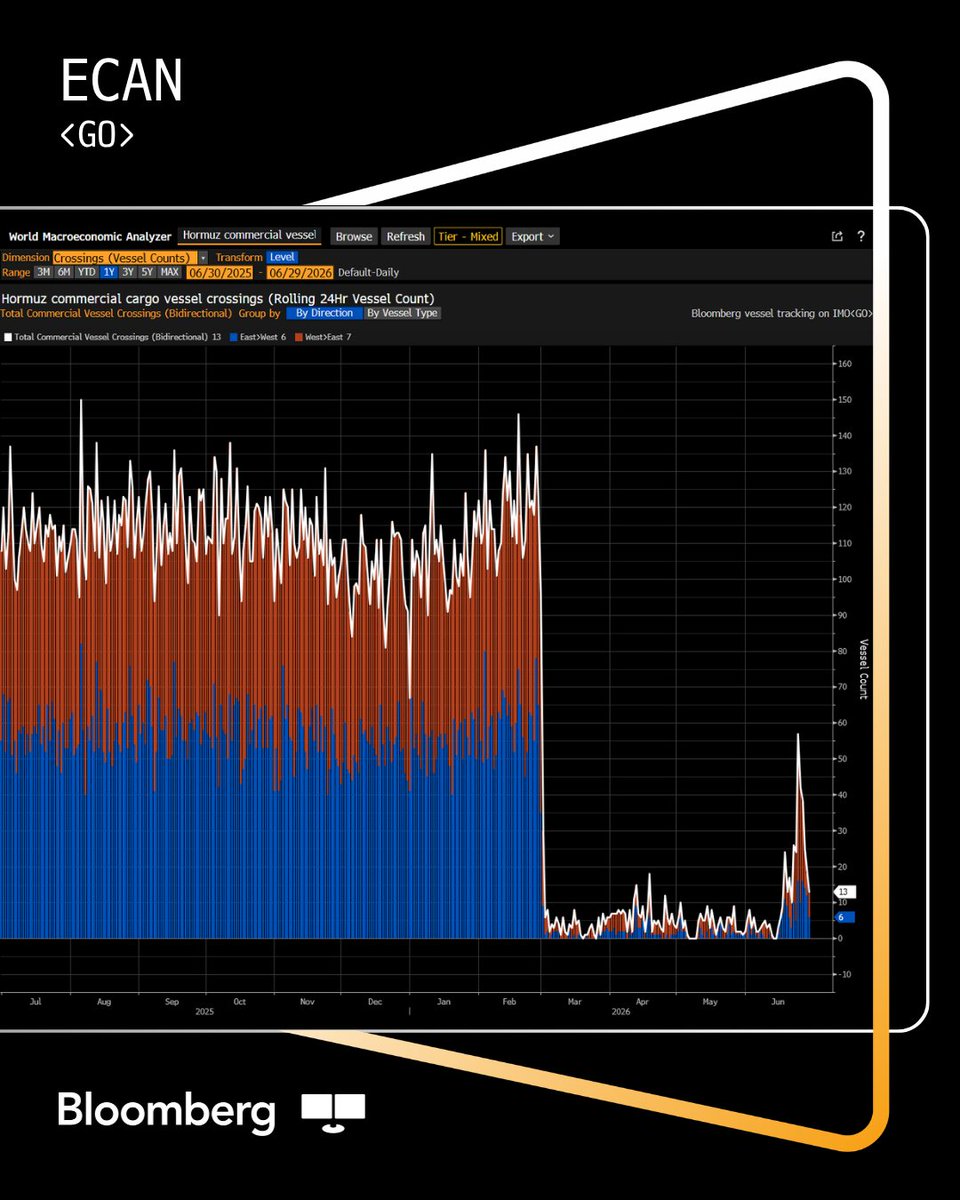Select the Level transform
This screenshot has height=1200, width=960.
point(282,257)
